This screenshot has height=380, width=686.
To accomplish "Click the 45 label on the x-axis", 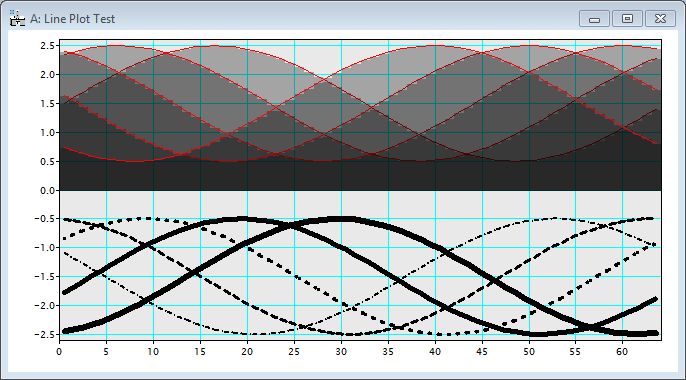I will (482, 352).
